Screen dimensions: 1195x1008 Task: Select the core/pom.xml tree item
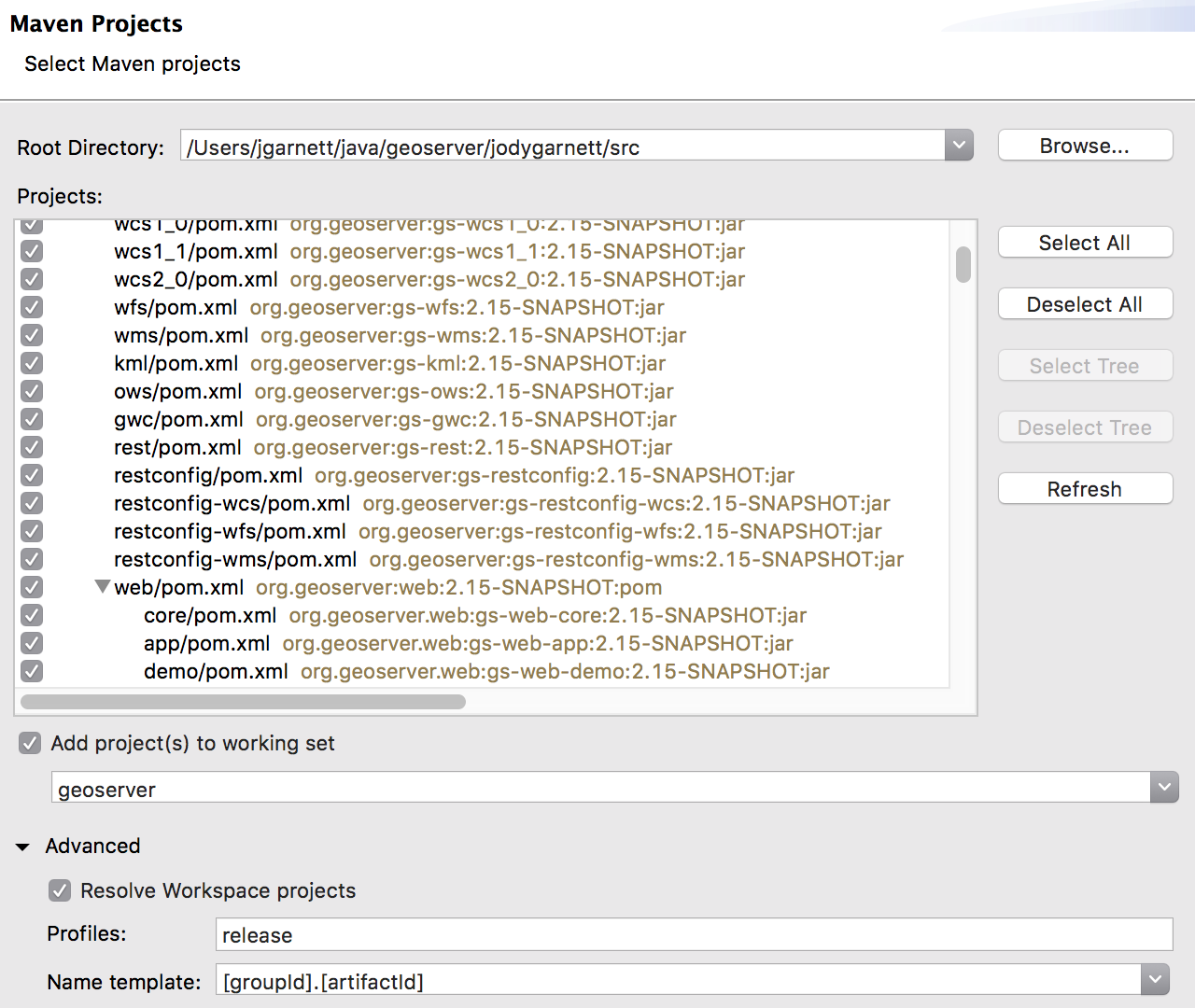pos(210,615)
